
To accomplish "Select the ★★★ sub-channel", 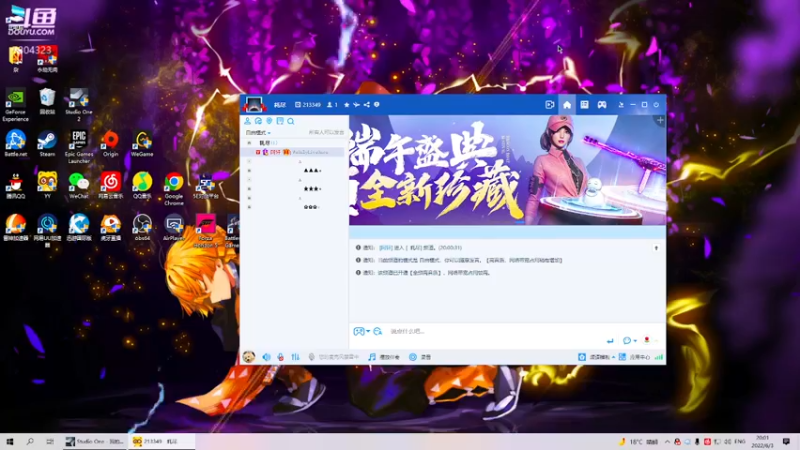I will pos(312,189).
